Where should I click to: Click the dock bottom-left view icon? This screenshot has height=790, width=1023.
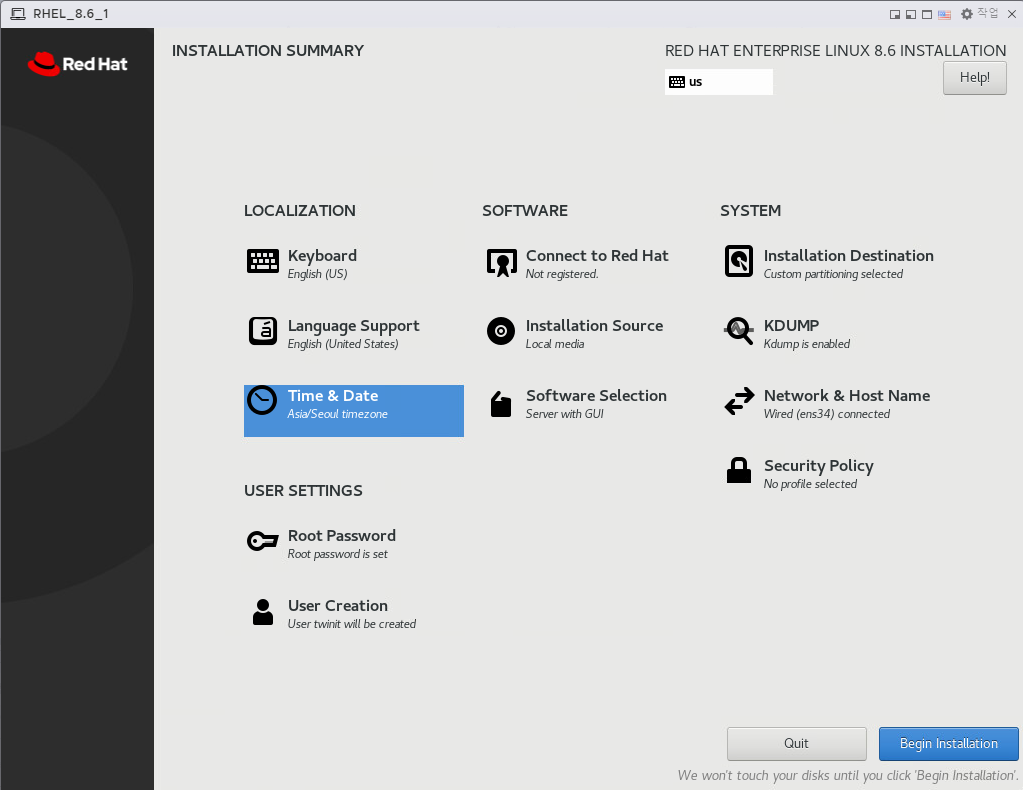tap(911, 14)
